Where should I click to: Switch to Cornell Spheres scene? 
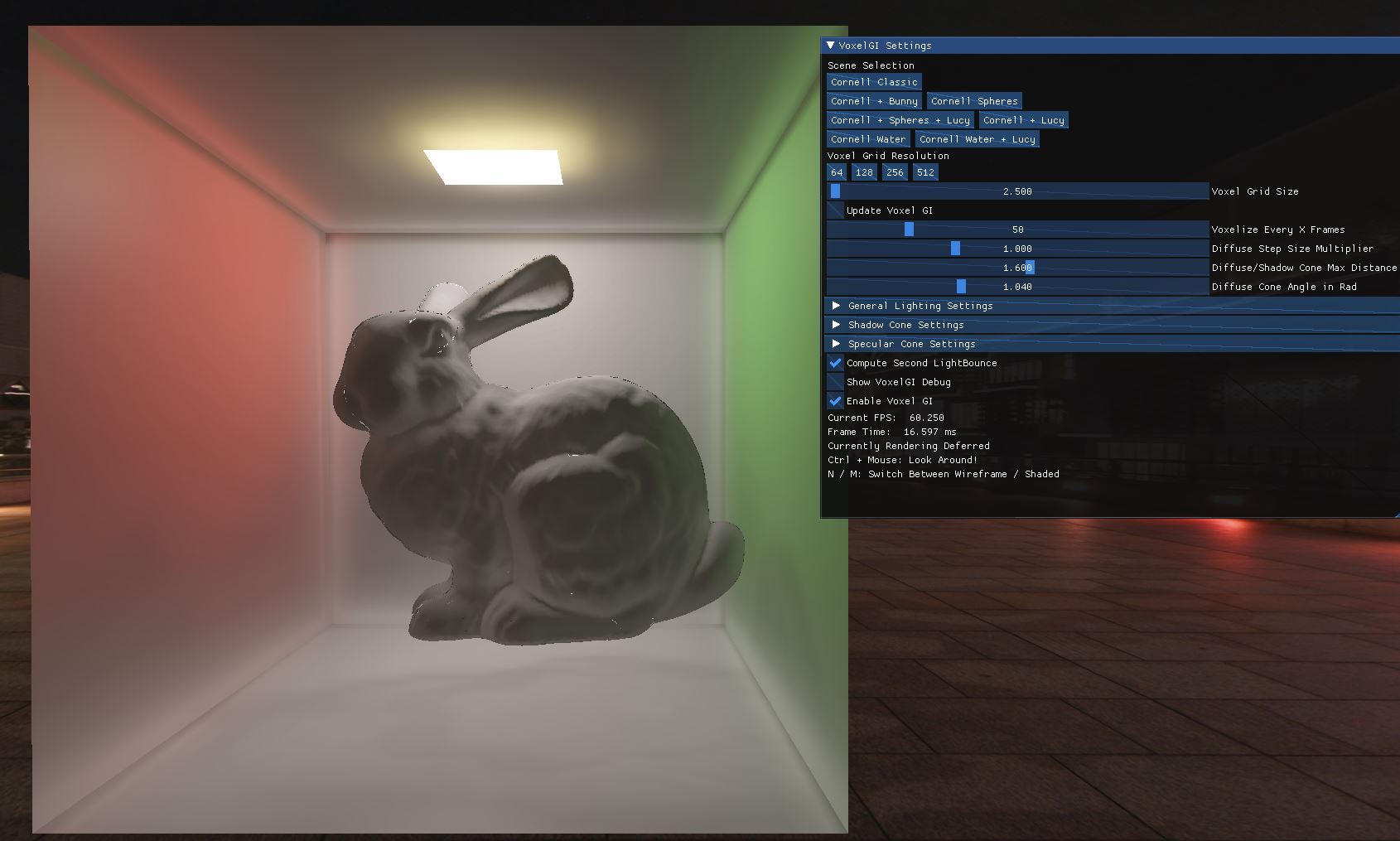point(974,101)
